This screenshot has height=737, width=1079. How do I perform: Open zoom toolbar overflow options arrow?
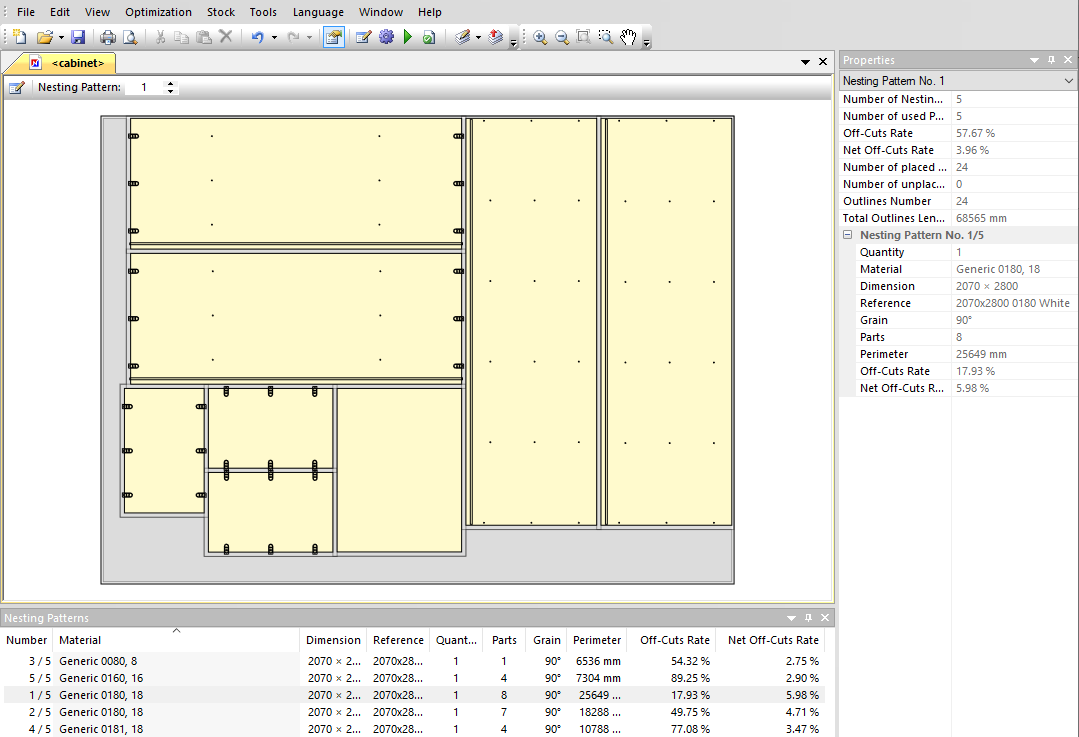[647, 43]
